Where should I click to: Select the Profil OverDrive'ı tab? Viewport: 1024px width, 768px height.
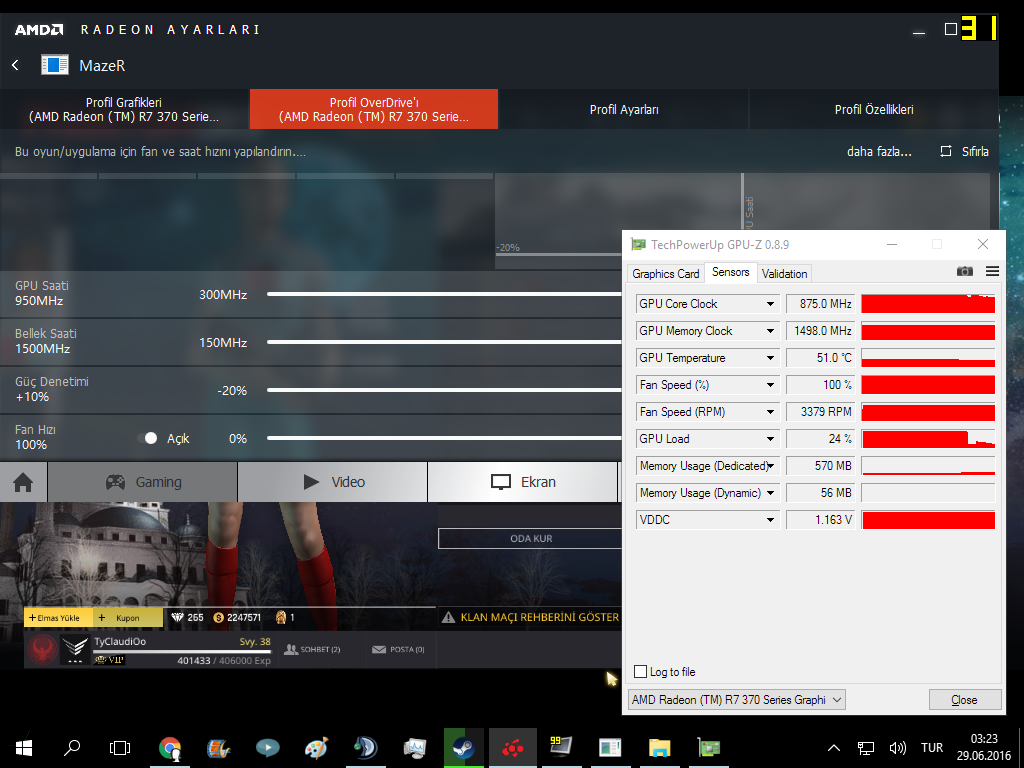point(374,109)
